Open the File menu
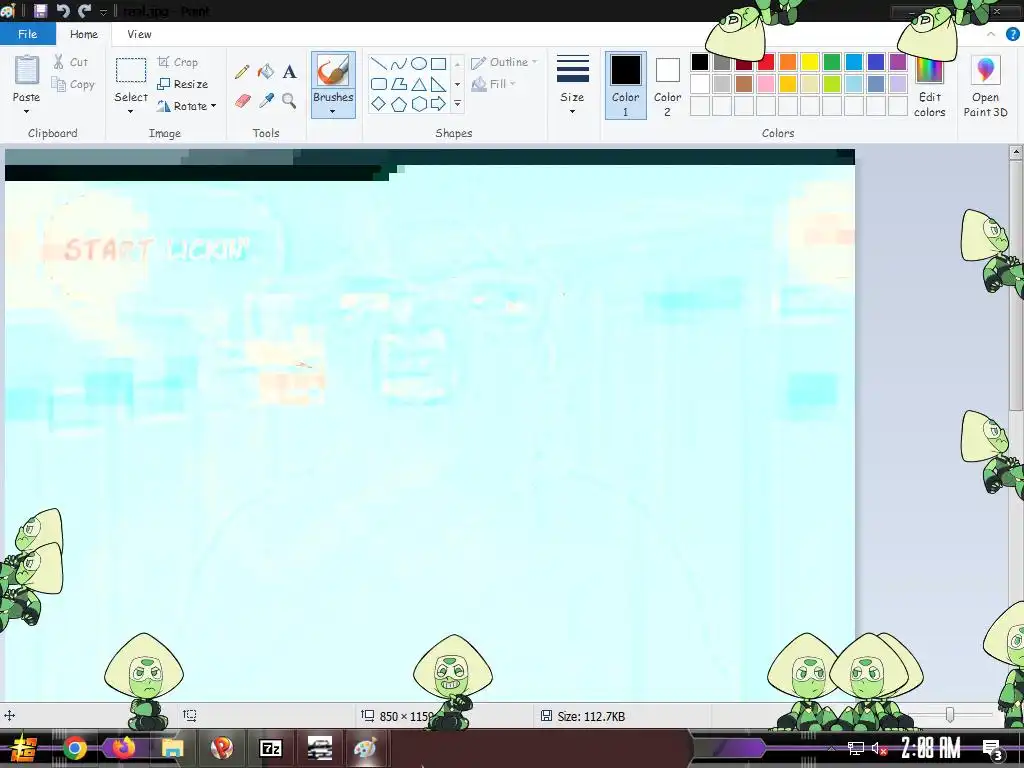 tap(27, 34)
